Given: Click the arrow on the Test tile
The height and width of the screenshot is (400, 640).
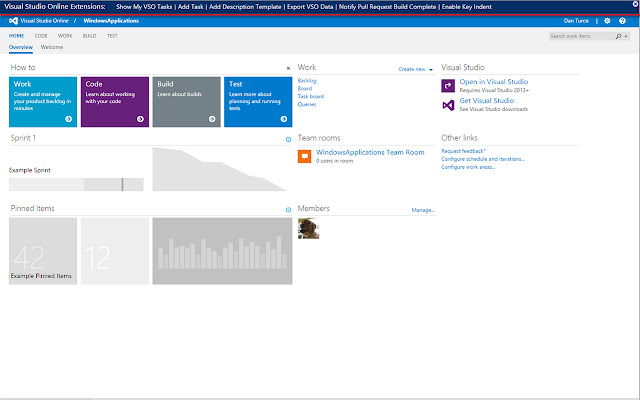Looking at the screenshot, I should [x=284, y=119].
